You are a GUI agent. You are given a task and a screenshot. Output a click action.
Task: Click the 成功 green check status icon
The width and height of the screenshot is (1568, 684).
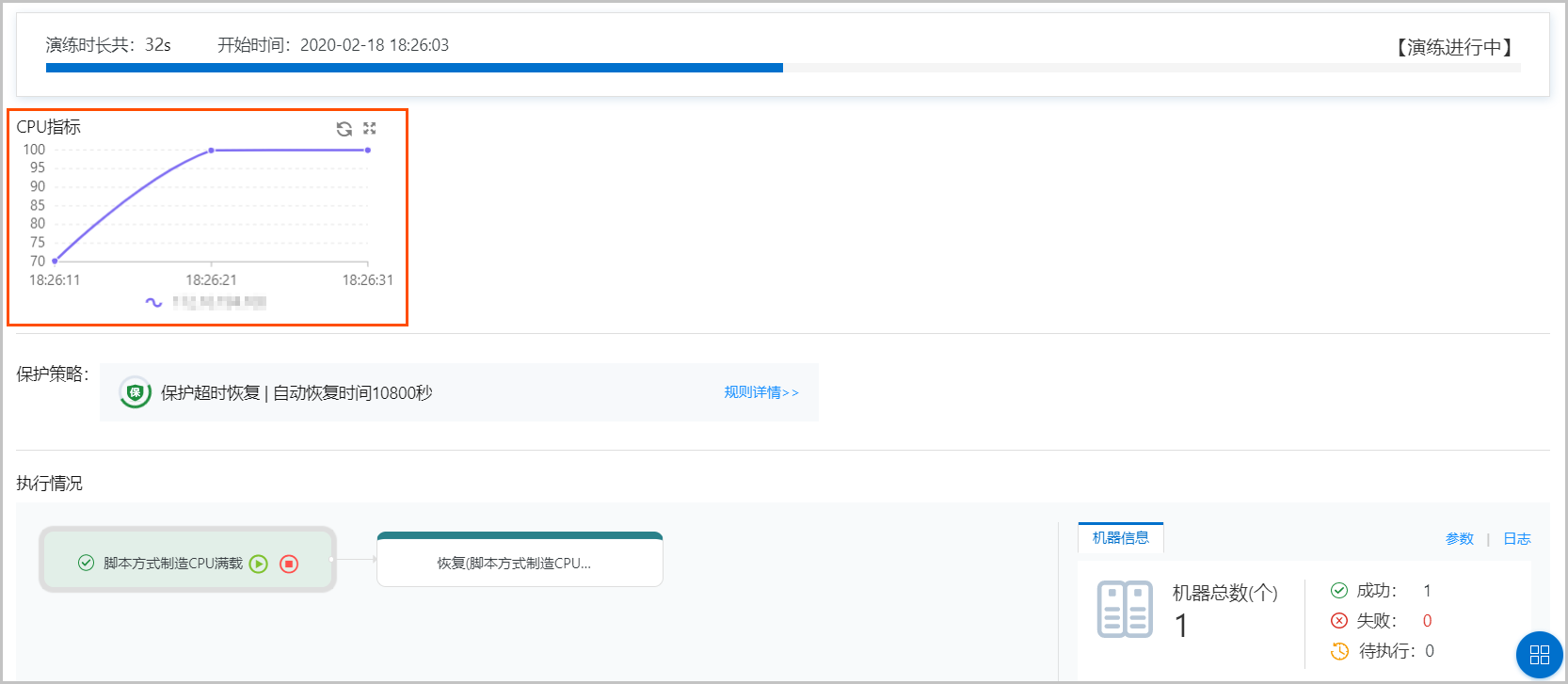(1338, 591)
